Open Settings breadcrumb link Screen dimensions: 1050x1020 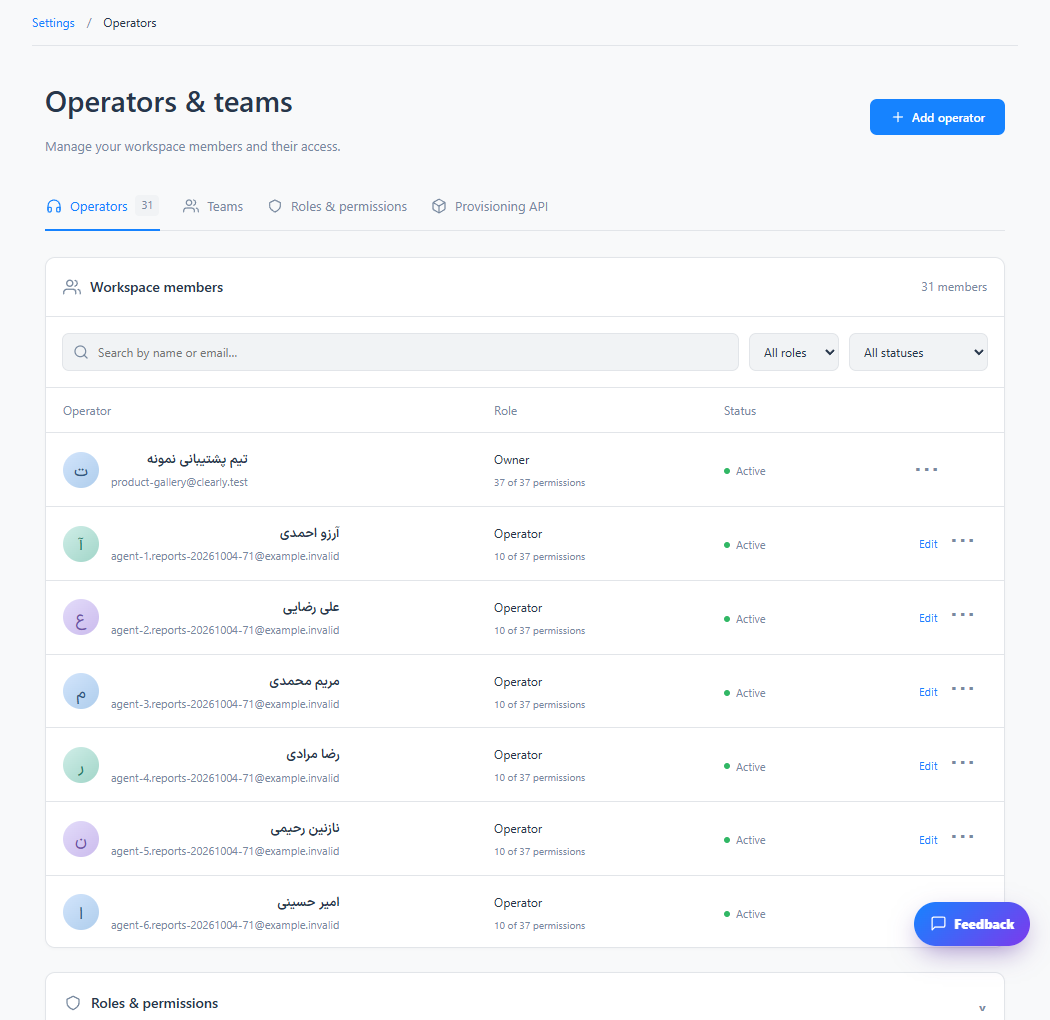[x=53, y=23]
